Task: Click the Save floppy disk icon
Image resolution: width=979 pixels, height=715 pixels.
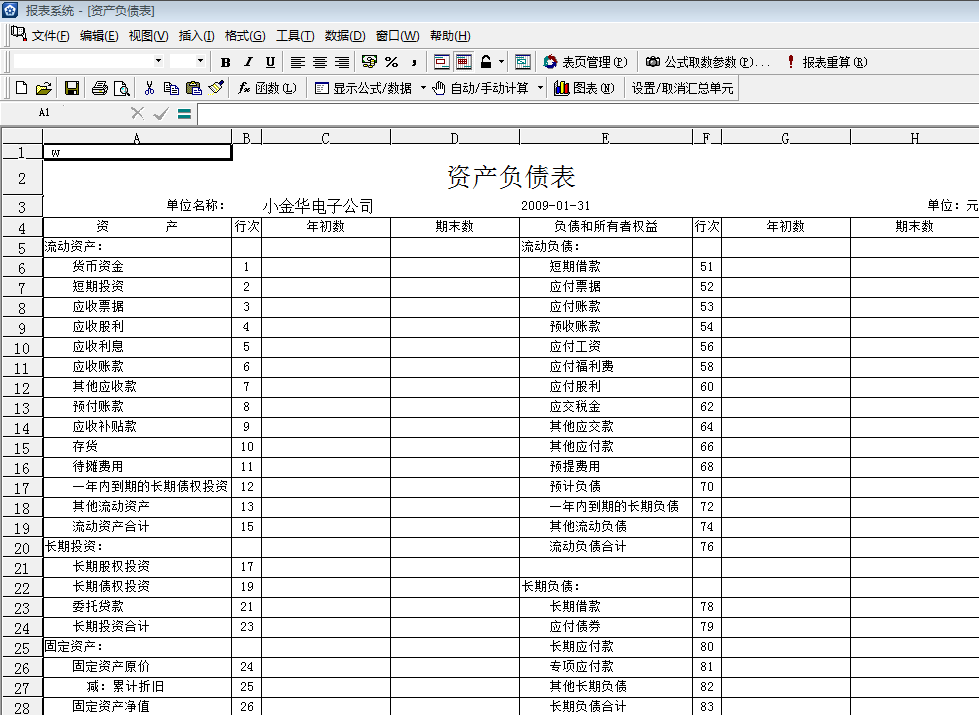Action: (71, 88)
